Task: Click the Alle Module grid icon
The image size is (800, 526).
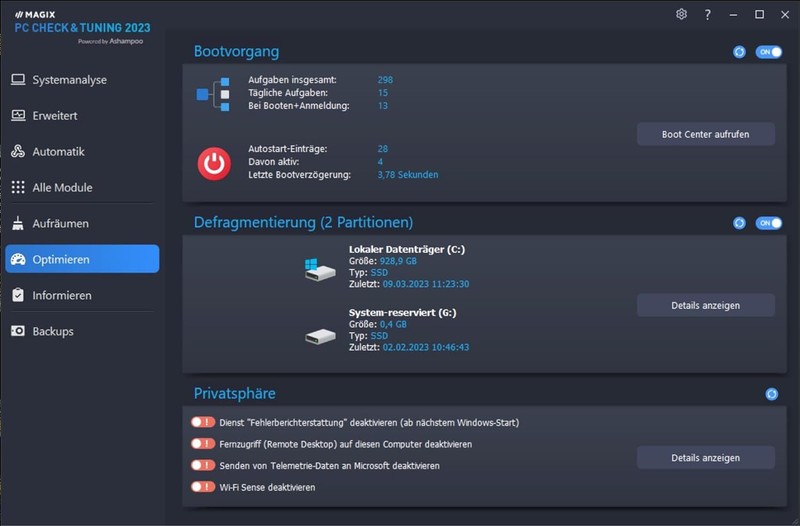Action: tap(18, 187)
